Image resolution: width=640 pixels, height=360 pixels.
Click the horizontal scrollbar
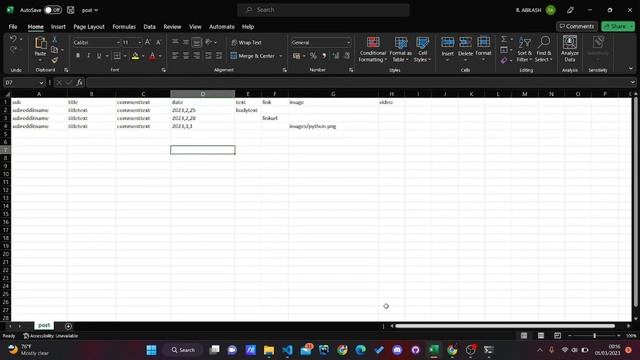(x=505, y=326)
